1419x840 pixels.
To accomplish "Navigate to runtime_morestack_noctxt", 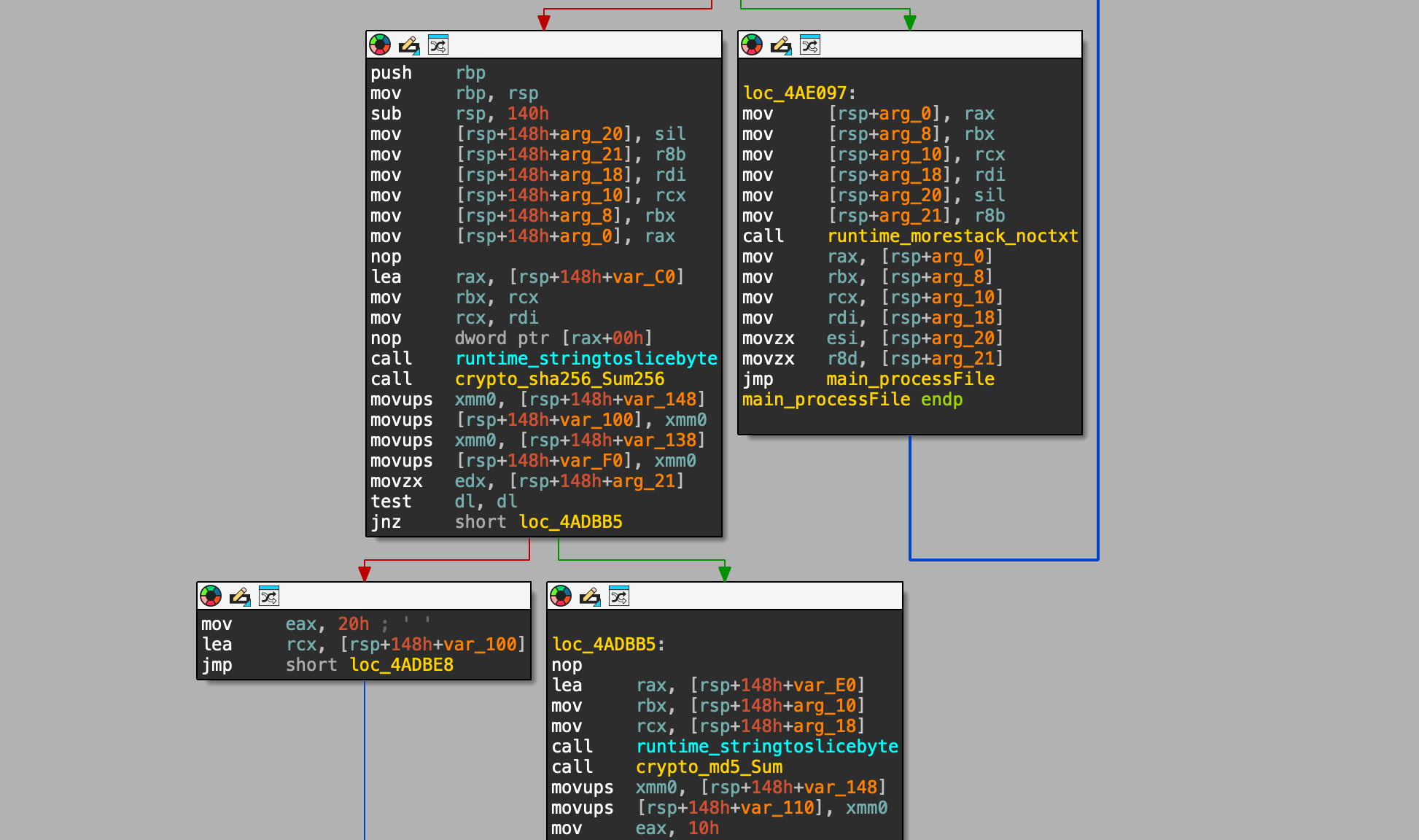I will (953, 236).
